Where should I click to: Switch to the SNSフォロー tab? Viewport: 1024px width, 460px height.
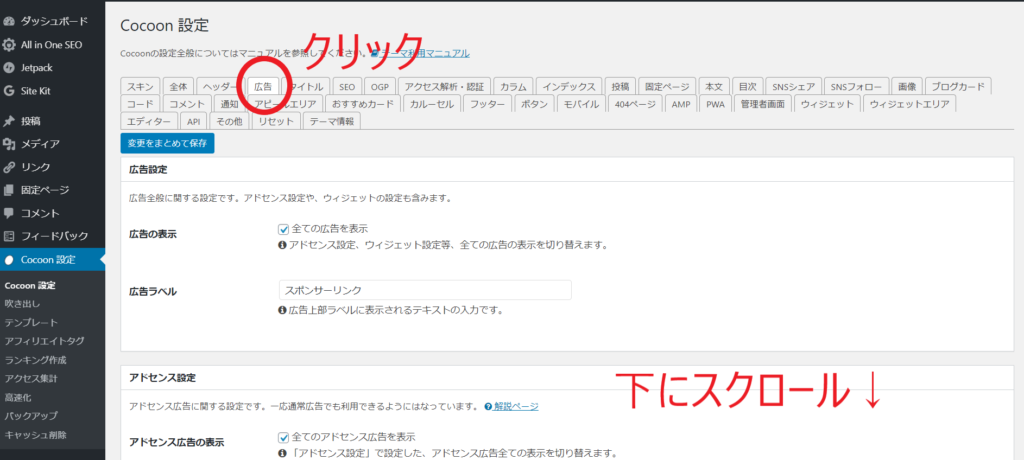[856, 87]
